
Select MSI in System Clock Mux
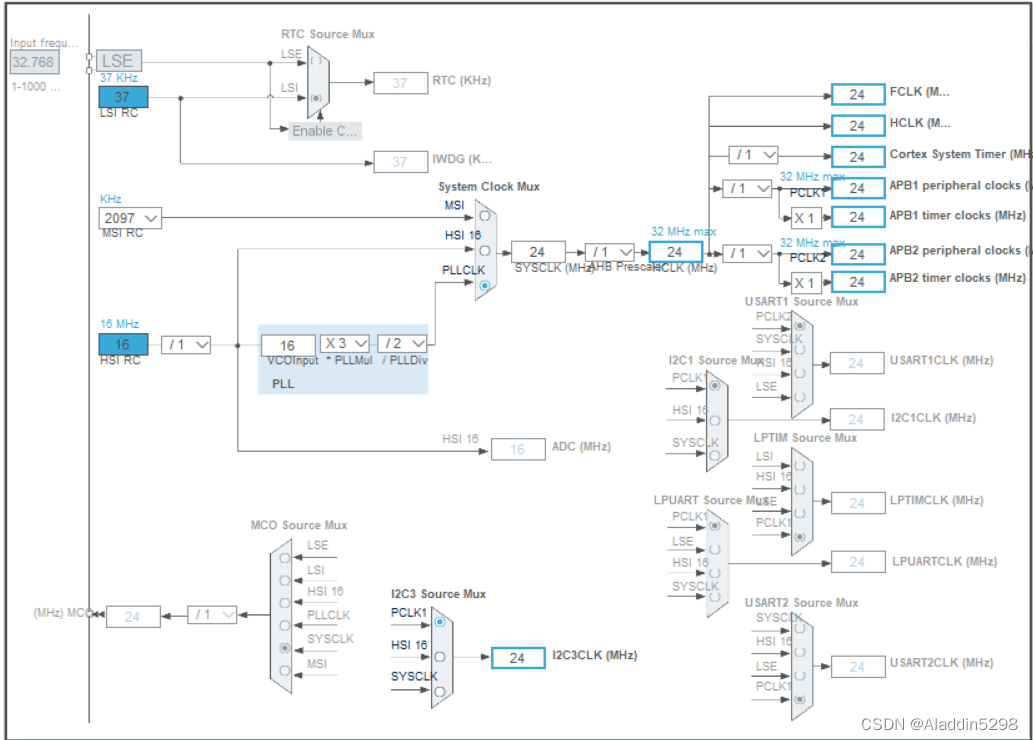click(x=485, y=215)
